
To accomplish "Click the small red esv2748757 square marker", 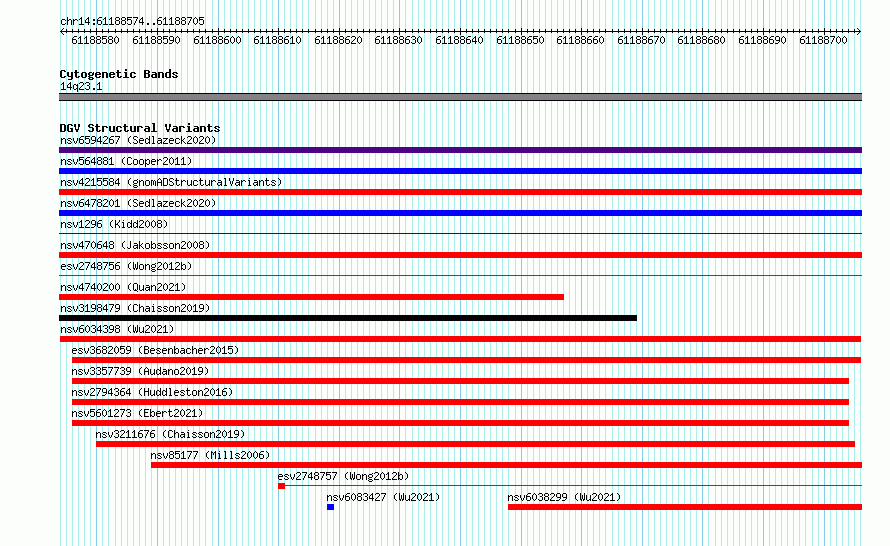I will point(282,486).
